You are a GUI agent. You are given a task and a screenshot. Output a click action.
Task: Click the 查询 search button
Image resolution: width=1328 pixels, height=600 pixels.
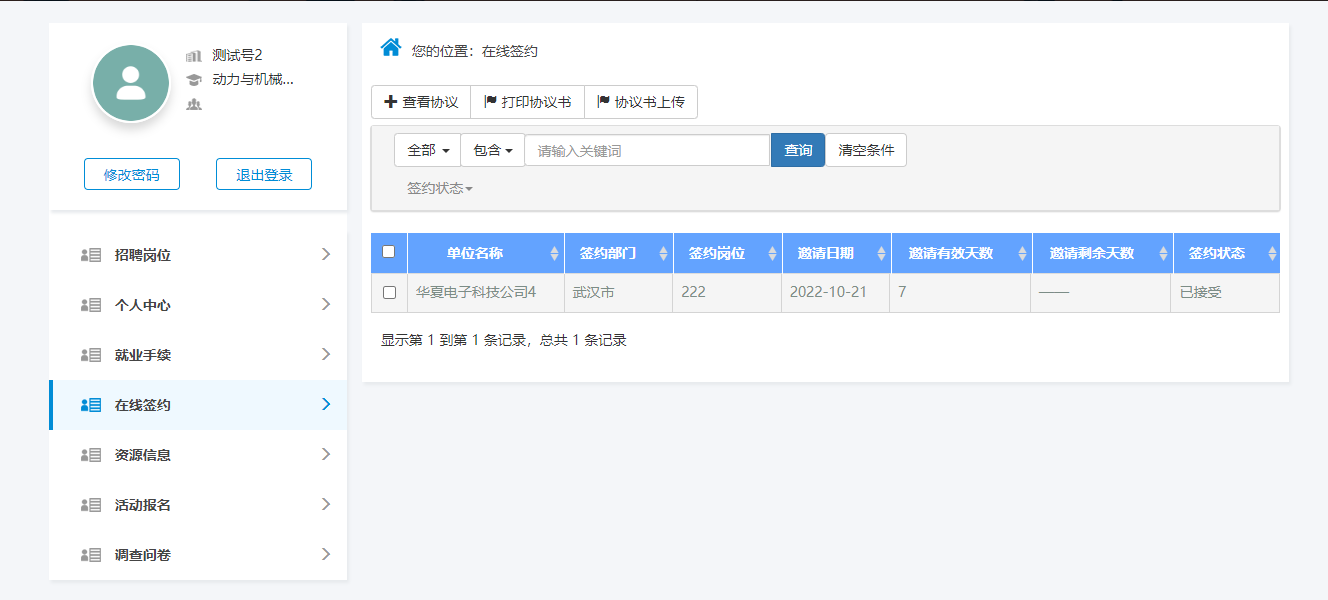pos(797,150)
